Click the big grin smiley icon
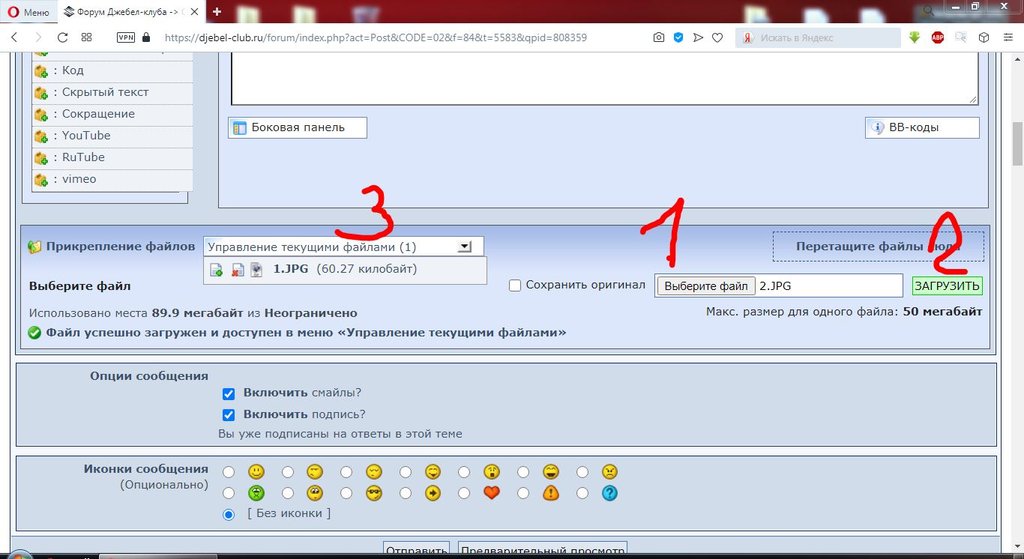 point(551,471)
